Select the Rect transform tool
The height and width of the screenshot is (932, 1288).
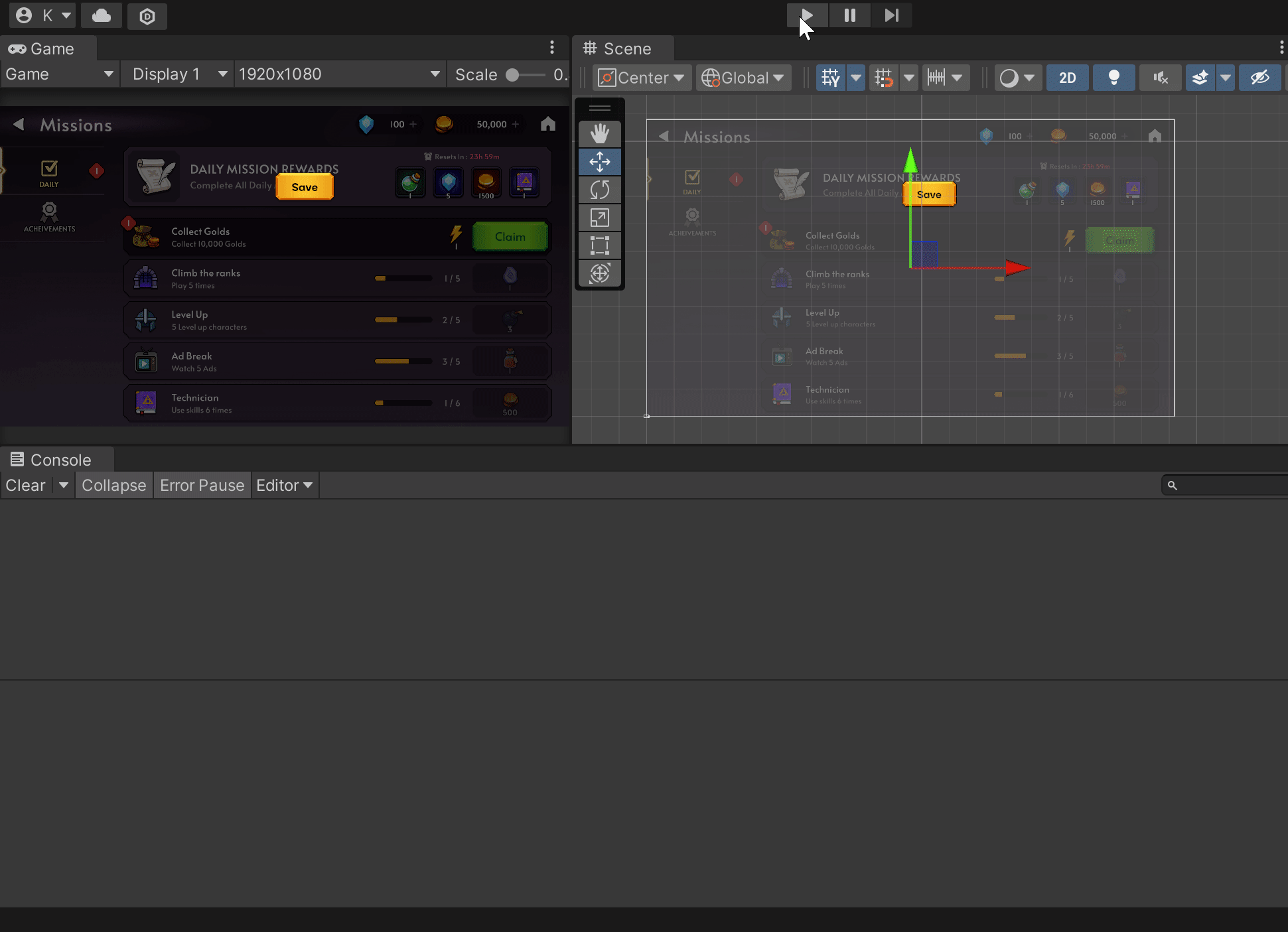(599, 245)
